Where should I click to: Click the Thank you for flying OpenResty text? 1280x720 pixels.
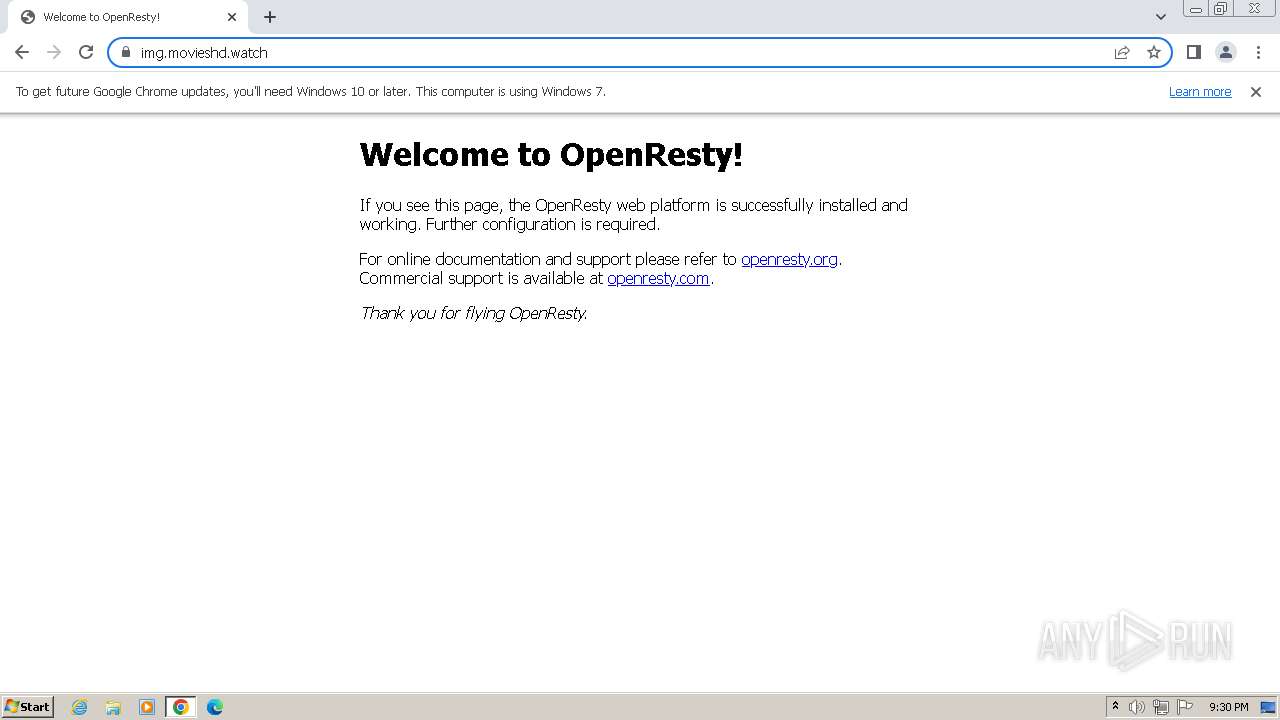point(473,313)
